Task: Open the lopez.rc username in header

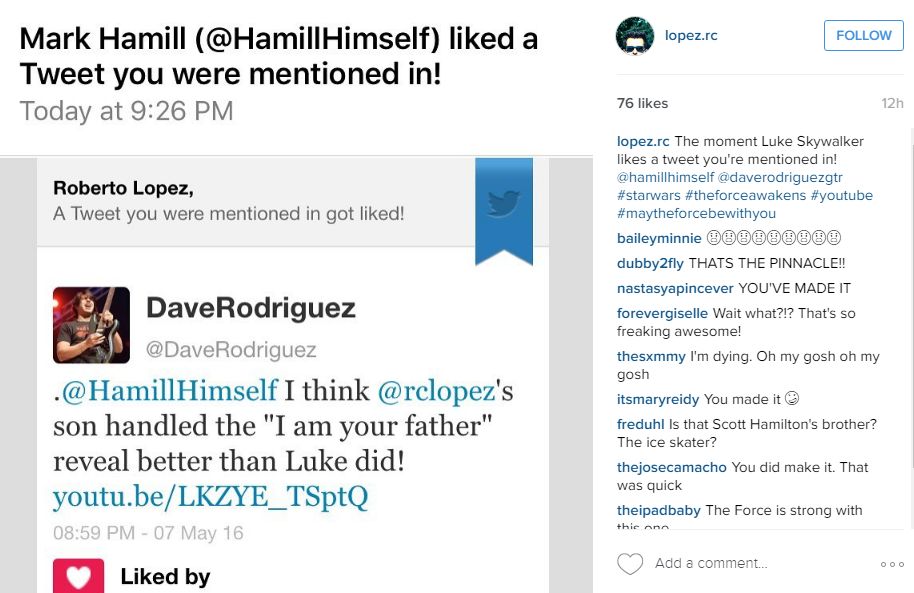Action: (691, 36)
